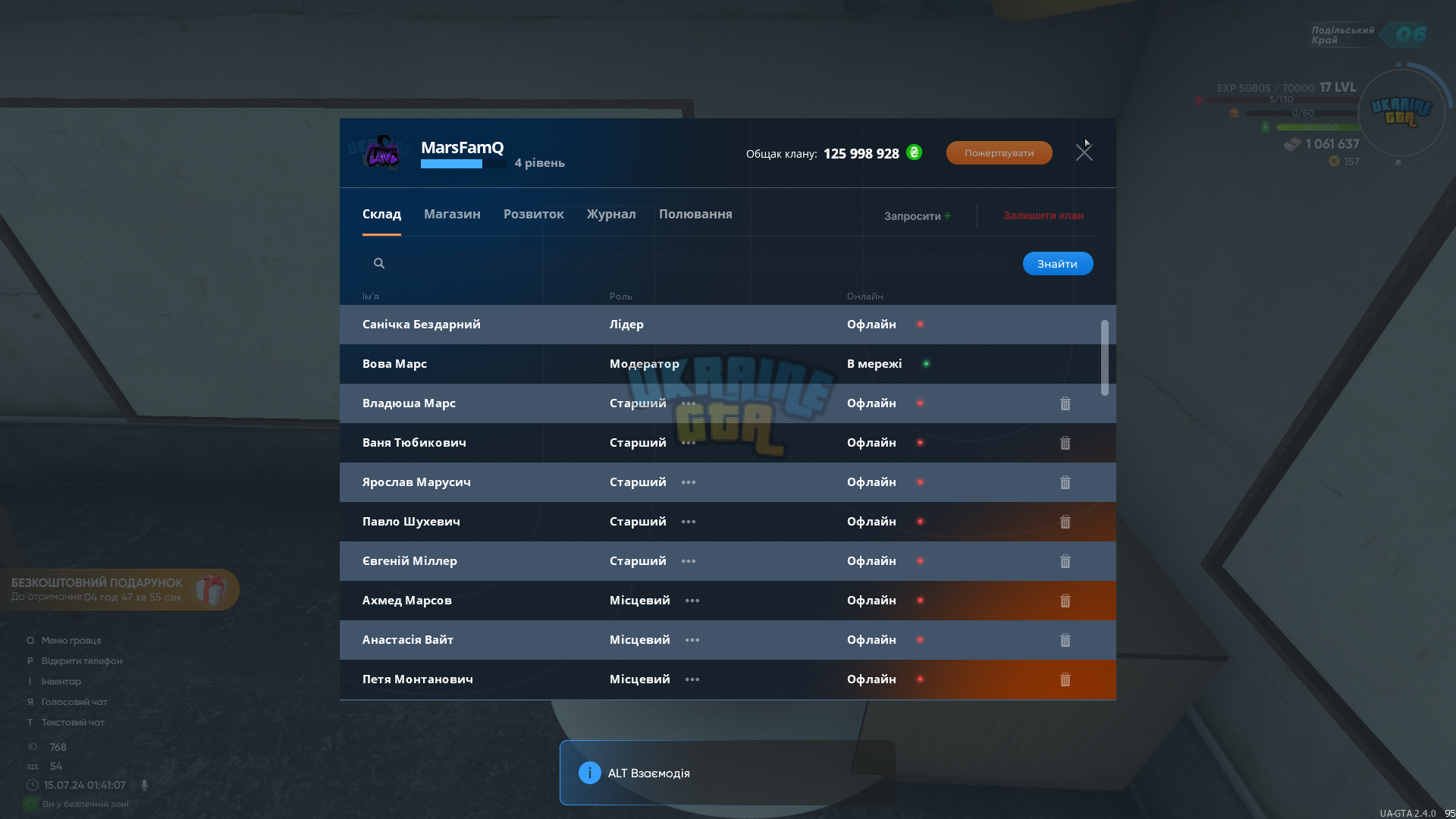Remove Ваня Тюбикович with the trash icon
Screen dimensions: 1456x819
1065,443
